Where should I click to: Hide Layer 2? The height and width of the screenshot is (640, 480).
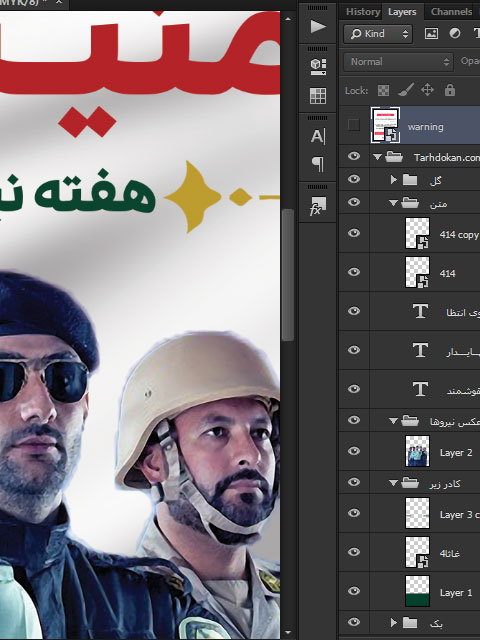(x=354, y=451)
